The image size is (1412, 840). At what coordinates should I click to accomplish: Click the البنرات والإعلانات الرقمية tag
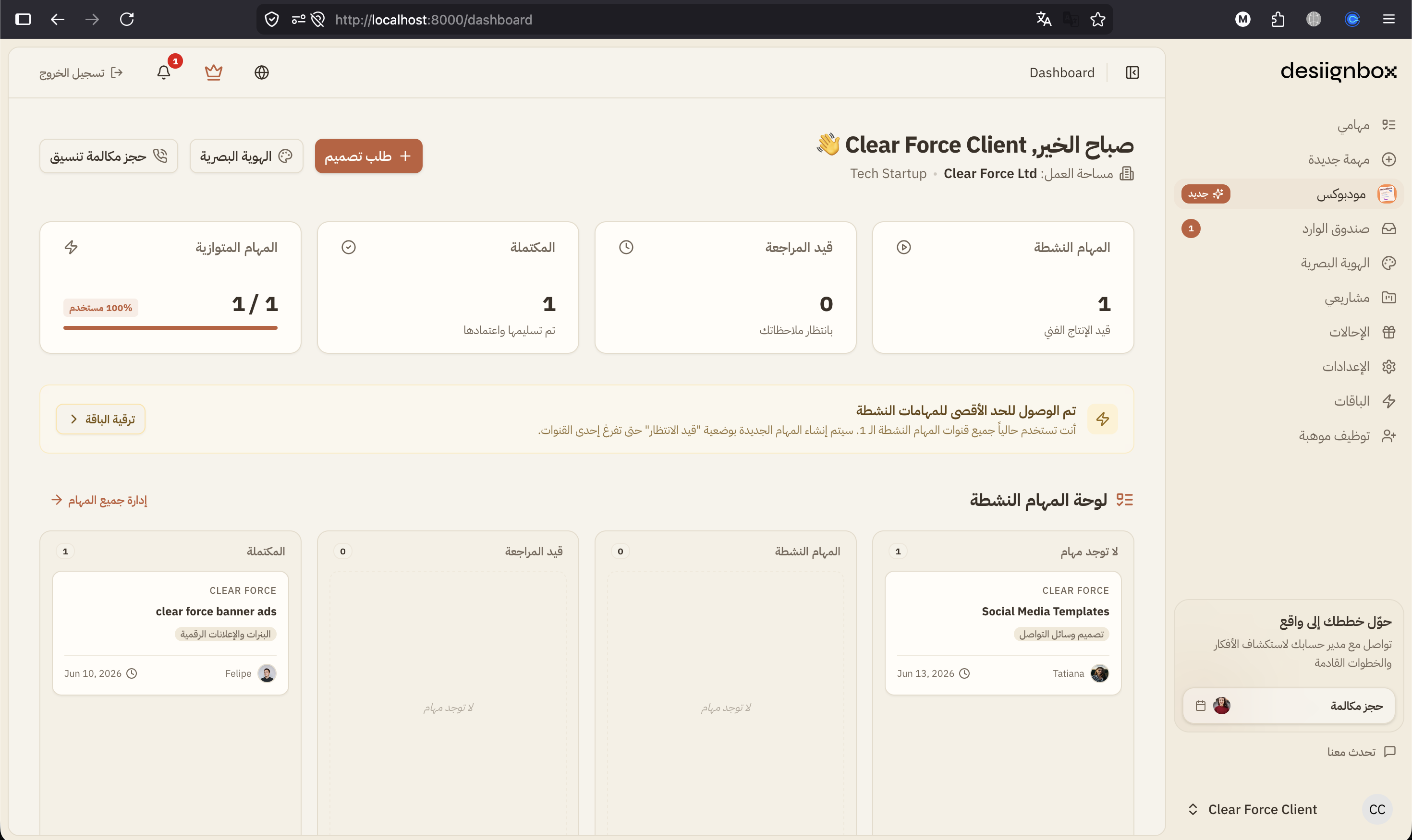coord(225,634)
